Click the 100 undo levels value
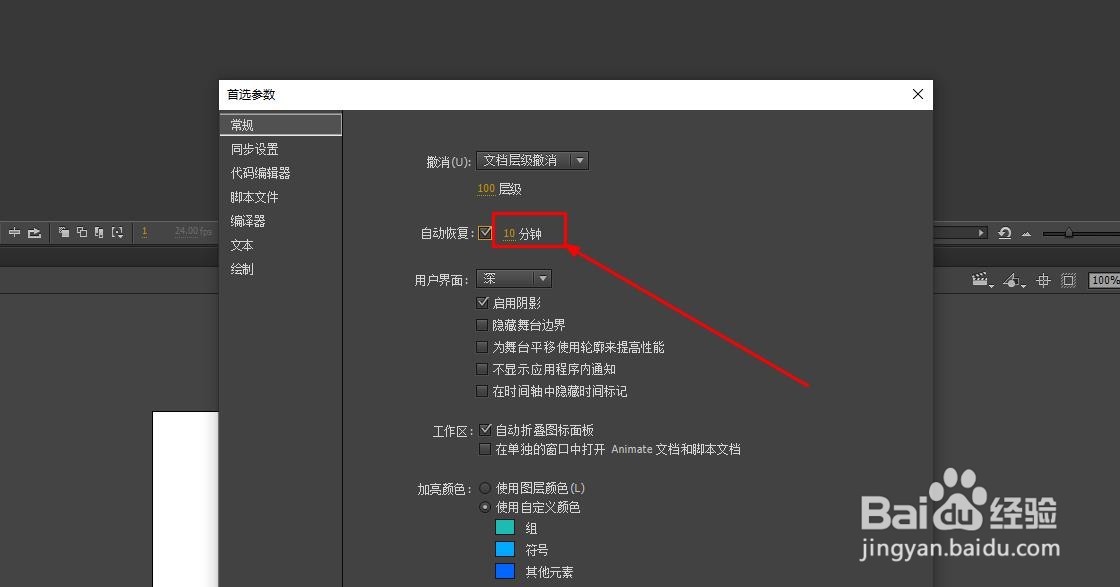This screenshot has width=1120, height=587. coord(486,189)
